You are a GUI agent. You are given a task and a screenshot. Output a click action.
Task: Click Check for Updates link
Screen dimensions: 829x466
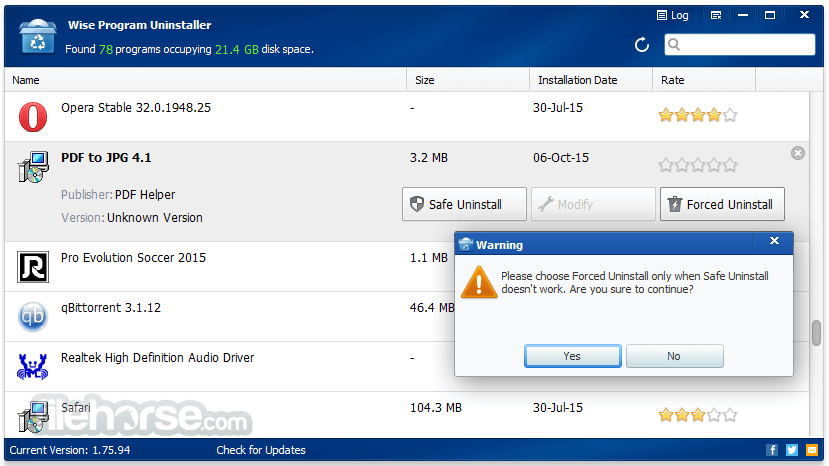261,450
